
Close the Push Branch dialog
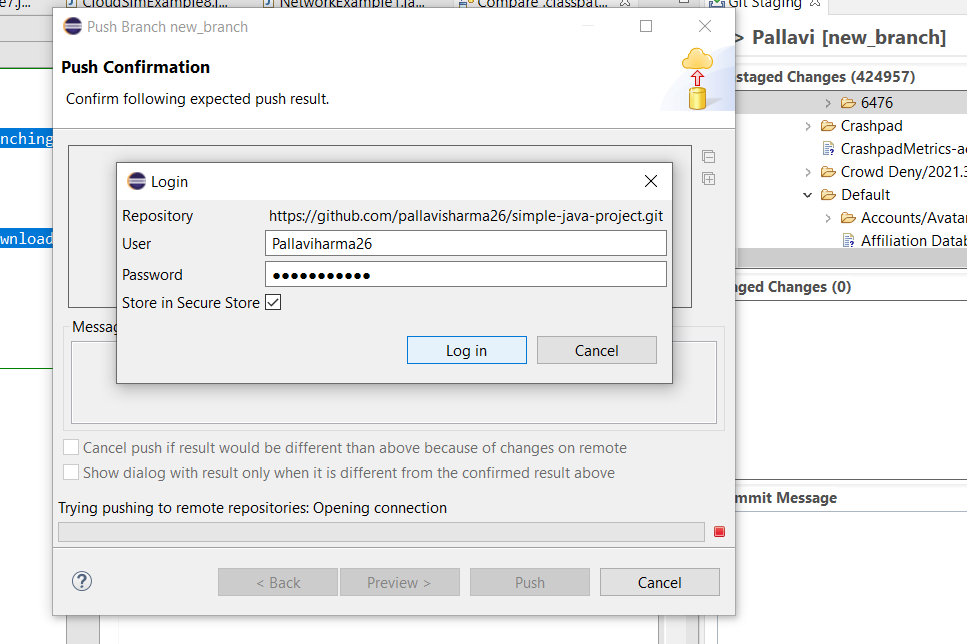coord(705,26)
